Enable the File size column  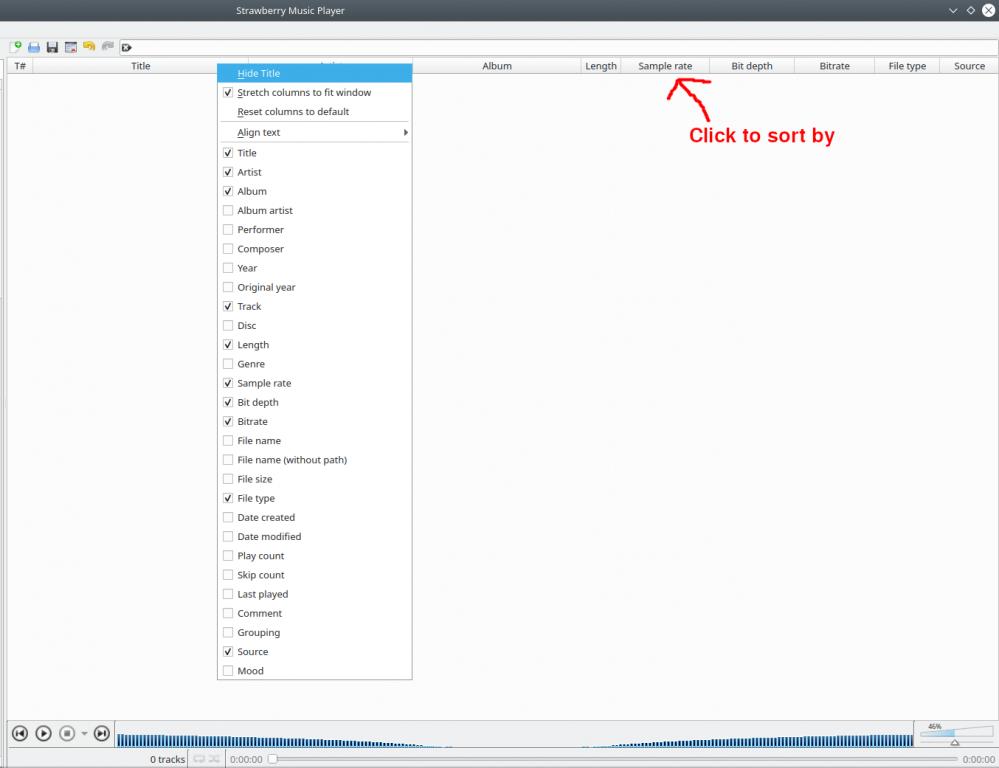(x=228, y=479)
